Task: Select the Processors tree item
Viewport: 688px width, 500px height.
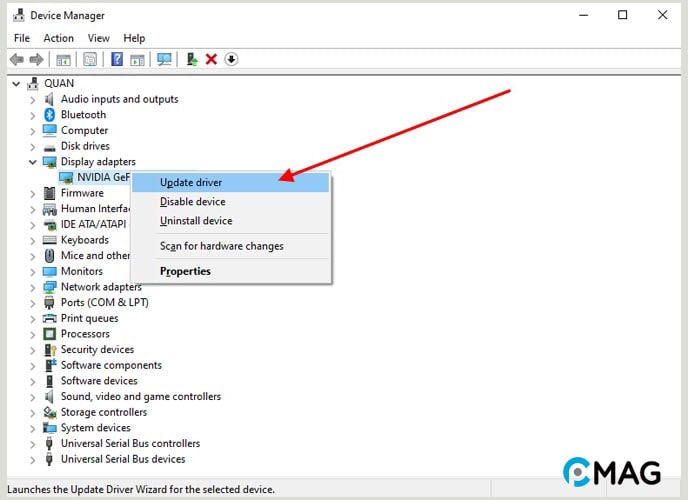Action: pos(84,334)
